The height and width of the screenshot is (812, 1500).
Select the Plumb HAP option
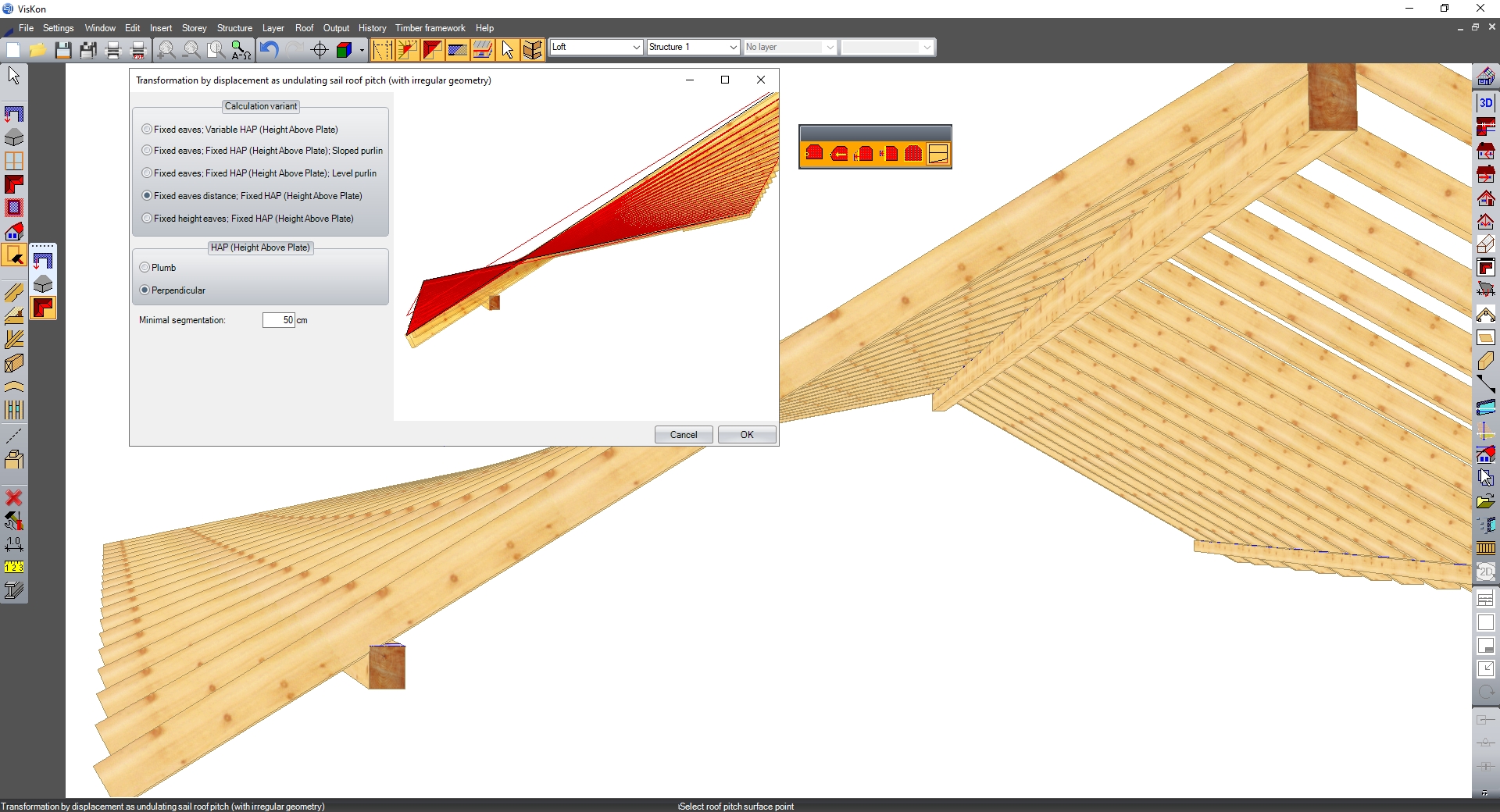pyautogui.click(x=145, y=268)
